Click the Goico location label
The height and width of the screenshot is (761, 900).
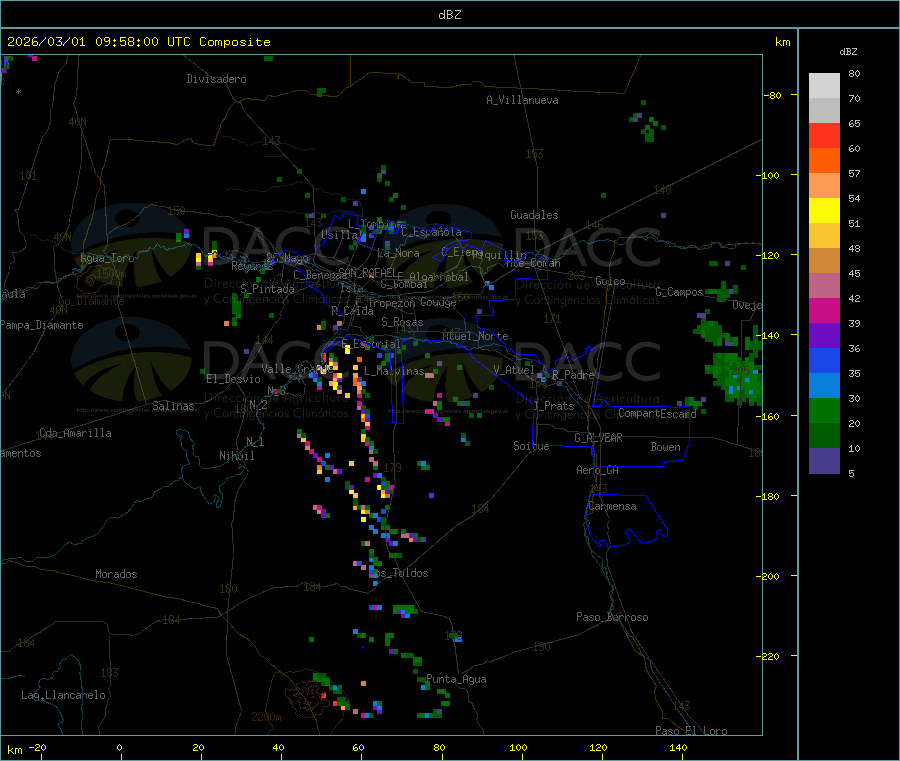tap(610, 281)
